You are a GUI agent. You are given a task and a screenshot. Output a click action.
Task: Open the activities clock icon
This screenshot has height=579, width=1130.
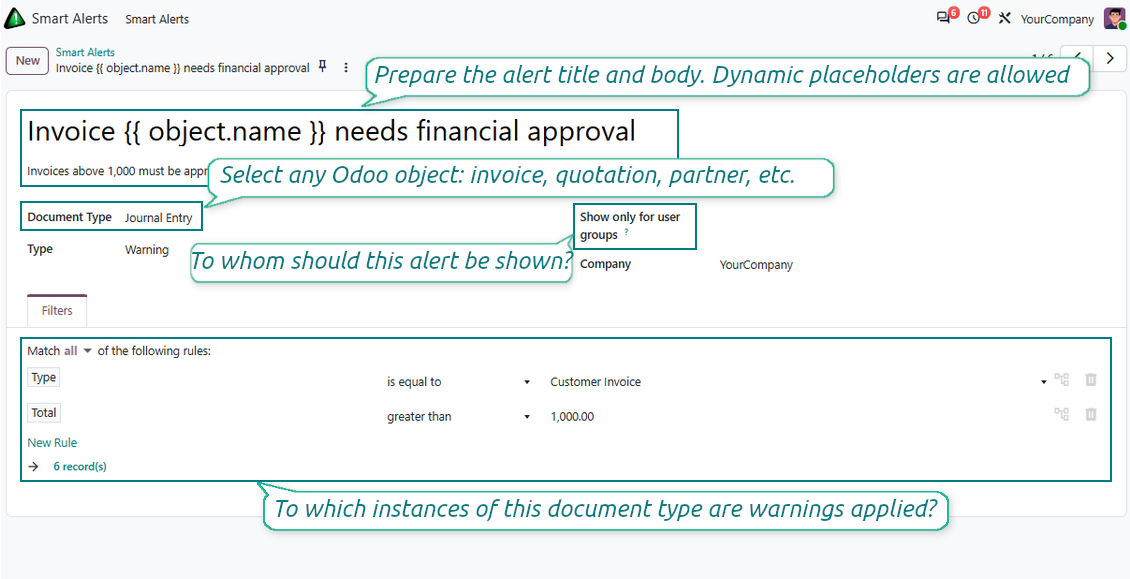[x=974, y=18]
